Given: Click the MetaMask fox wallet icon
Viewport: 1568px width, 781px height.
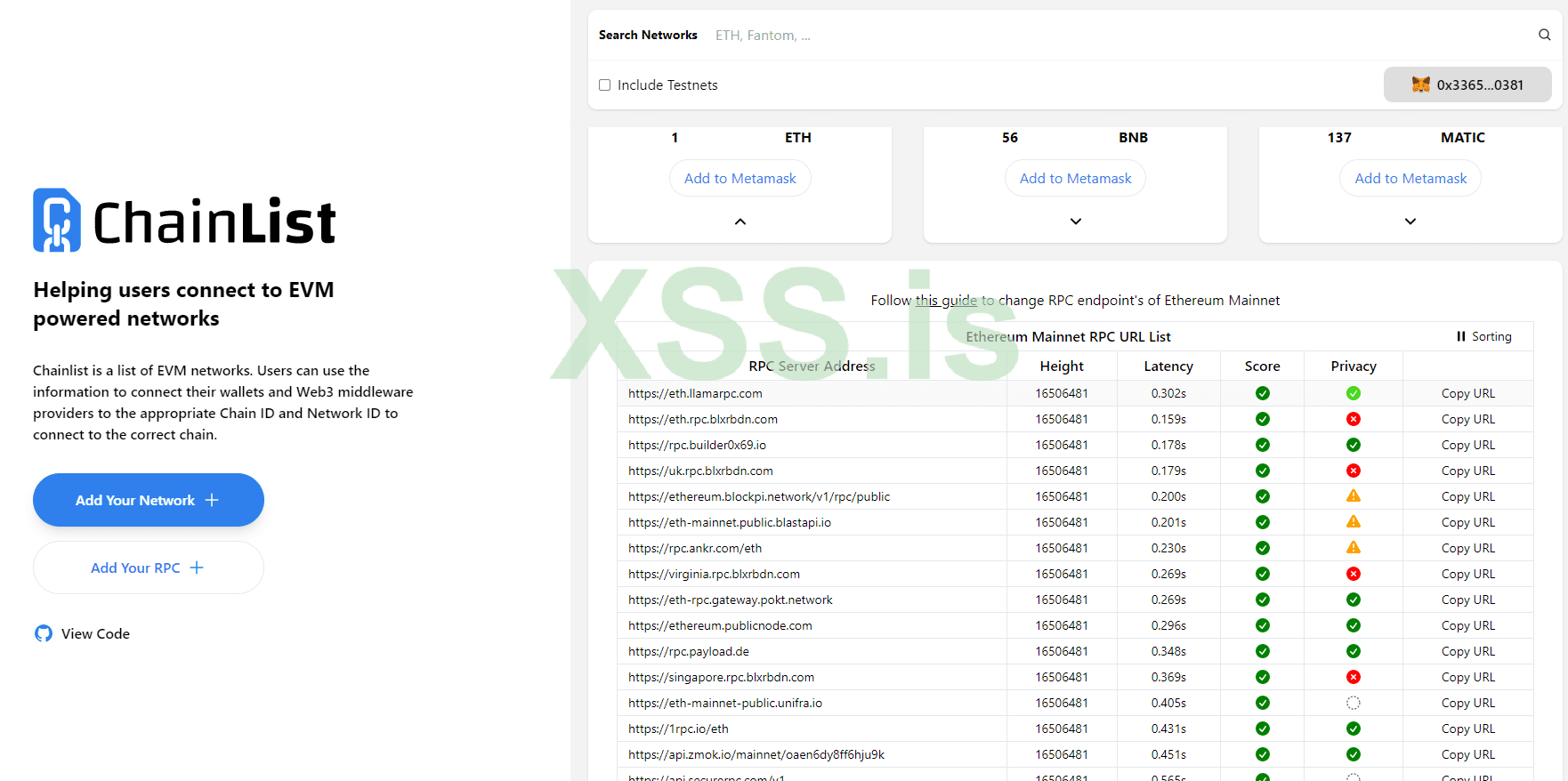Looking at the screenshot, I should (x=1420, y=85).
